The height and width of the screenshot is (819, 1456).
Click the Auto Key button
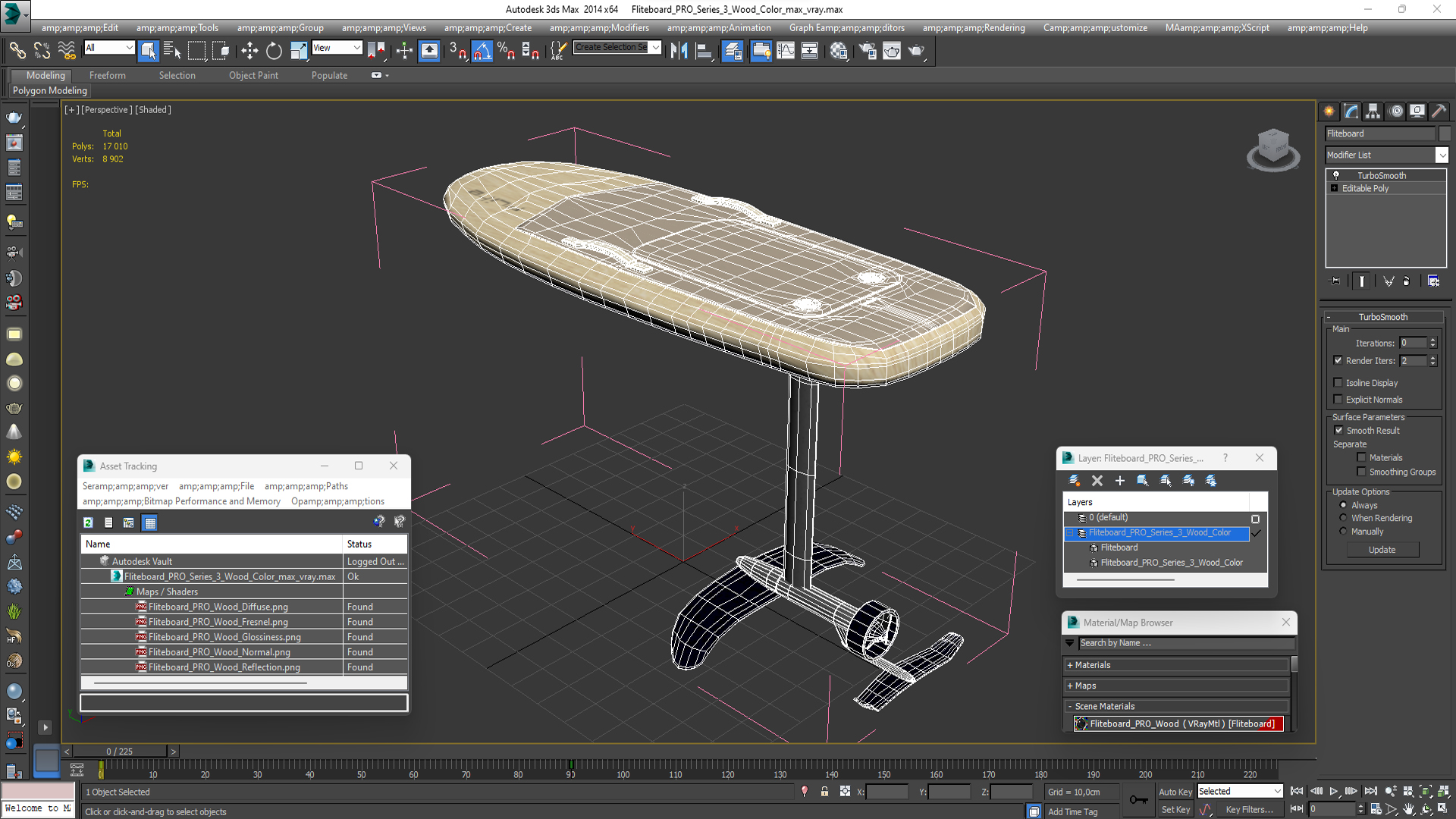[1175, 792]
